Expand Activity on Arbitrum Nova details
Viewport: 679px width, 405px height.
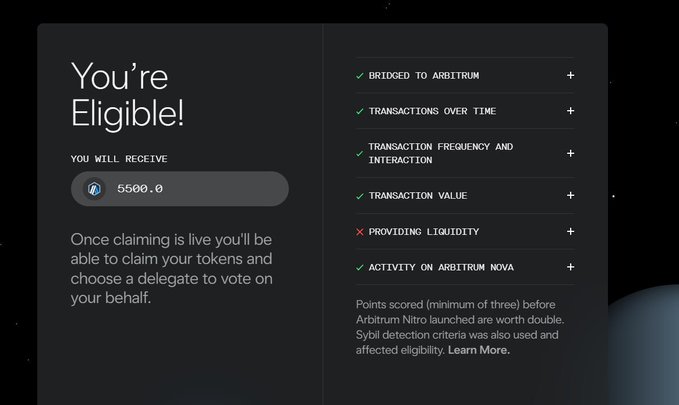570,267
